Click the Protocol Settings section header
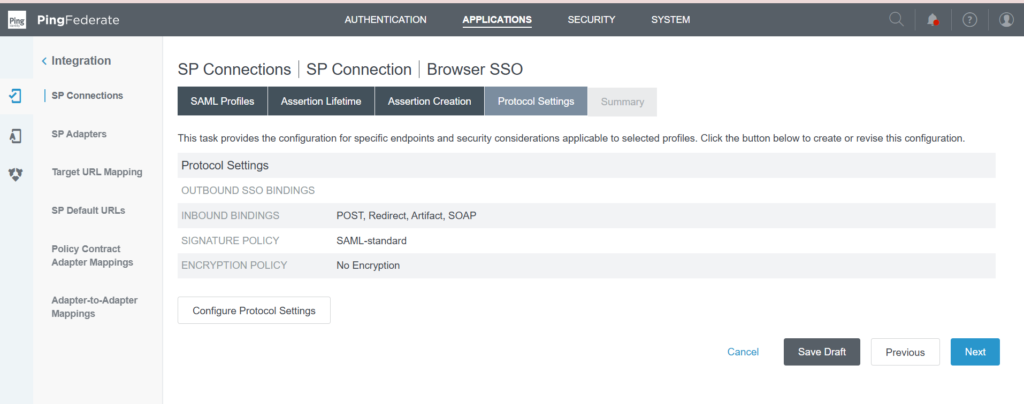1024x404 pixels. point(225,165)
